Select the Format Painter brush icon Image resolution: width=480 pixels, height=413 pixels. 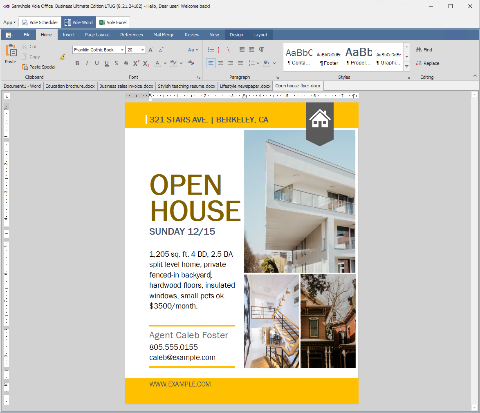[62, 57]
